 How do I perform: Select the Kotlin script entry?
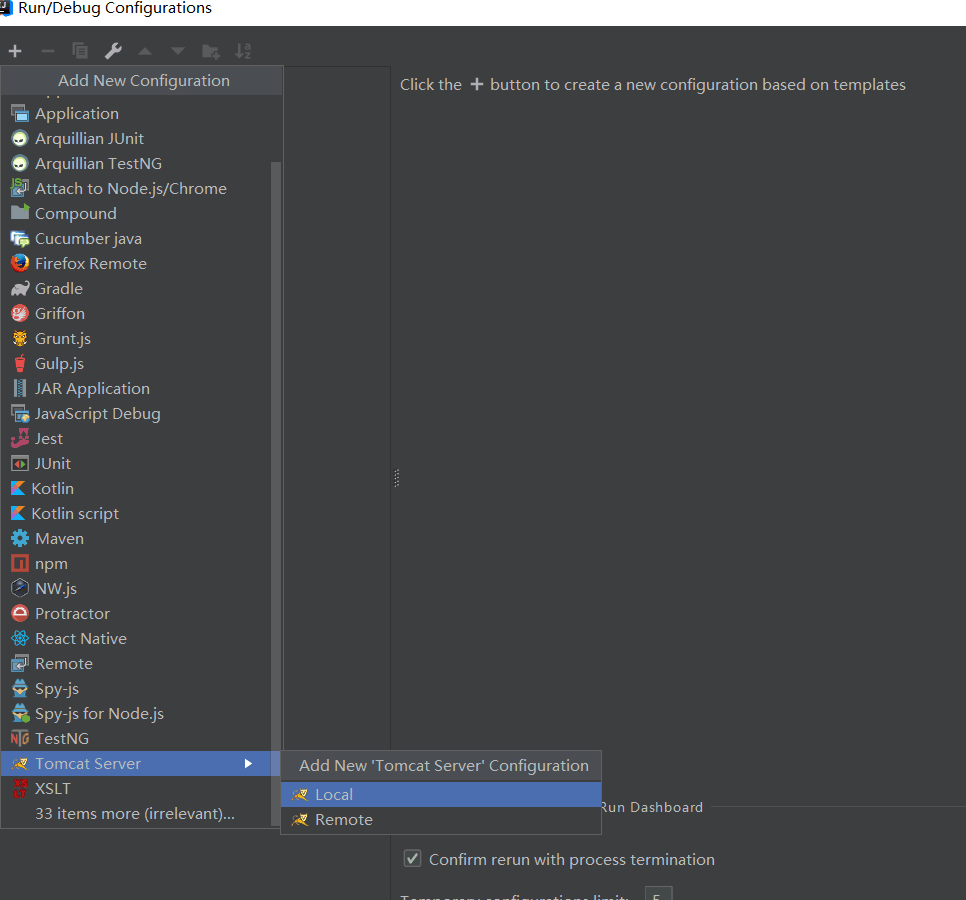[x=136, y=514]
